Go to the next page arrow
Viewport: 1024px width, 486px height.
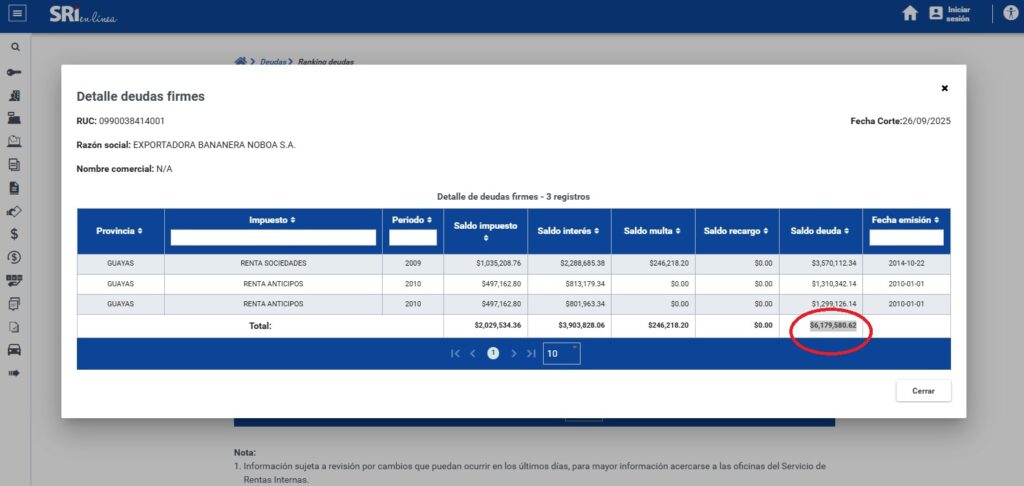[513, 353]
